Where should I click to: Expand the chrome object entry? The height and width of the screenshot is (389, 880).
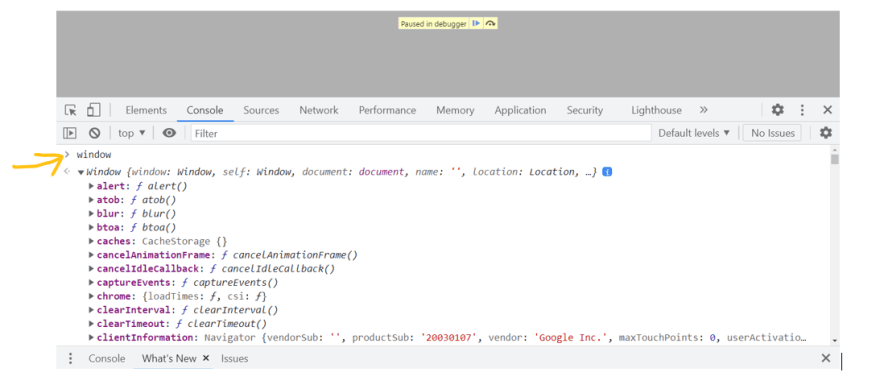click(91, 296)
